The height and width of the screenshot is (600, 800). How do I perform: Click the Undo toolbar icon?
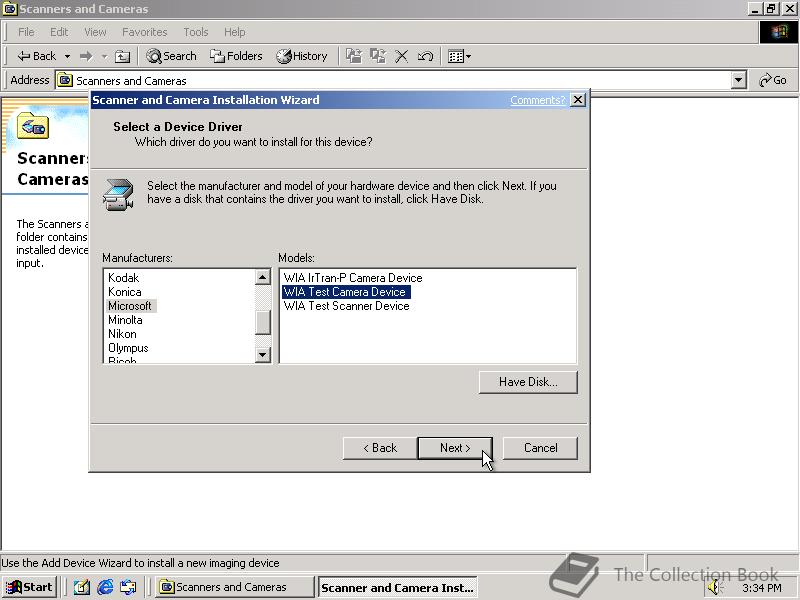tap(425, 56)
